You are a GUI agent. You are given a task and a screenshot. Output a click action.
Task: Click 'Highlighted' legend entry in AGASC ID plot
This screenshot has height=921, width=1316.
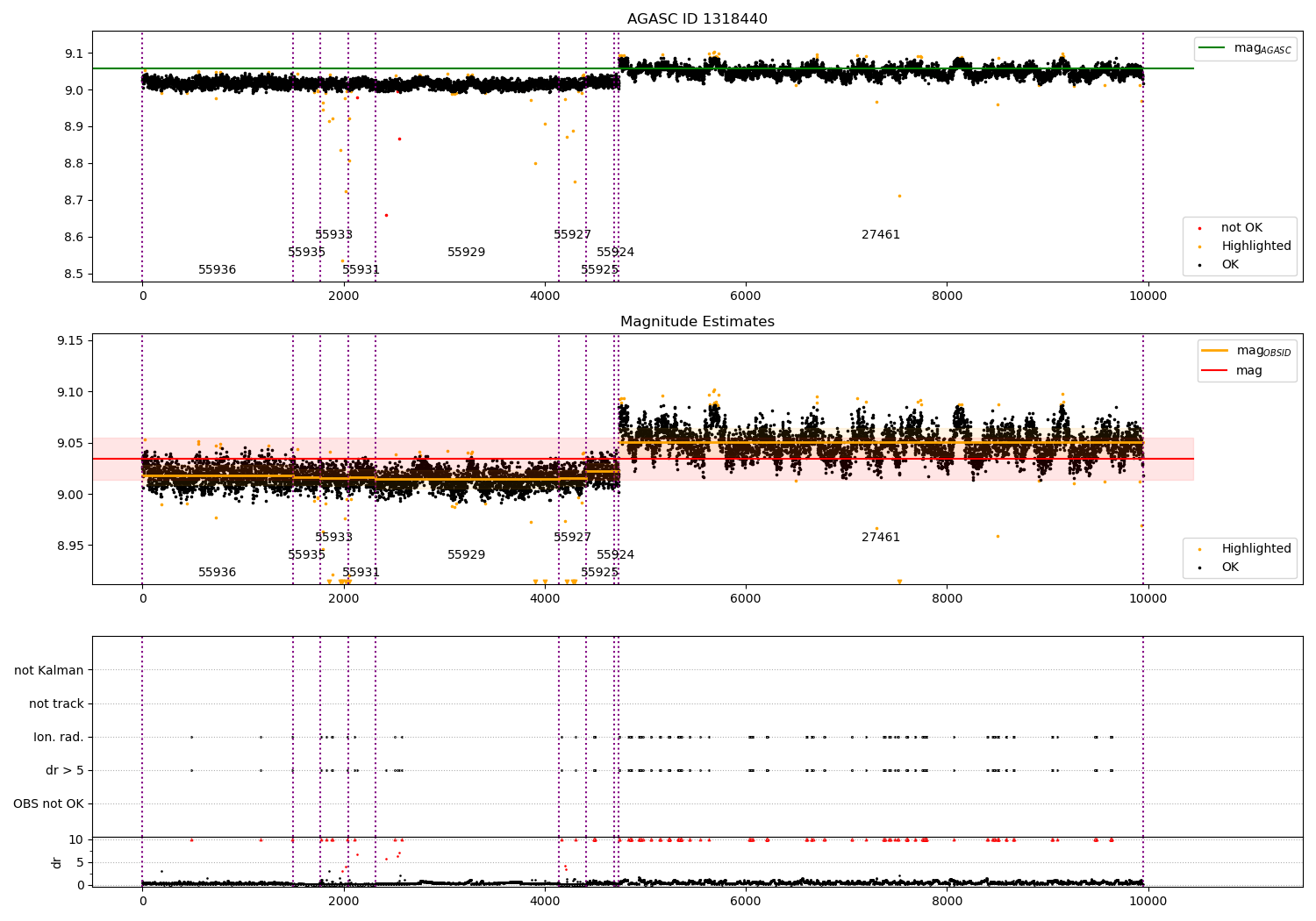(x=1256, y=246)
